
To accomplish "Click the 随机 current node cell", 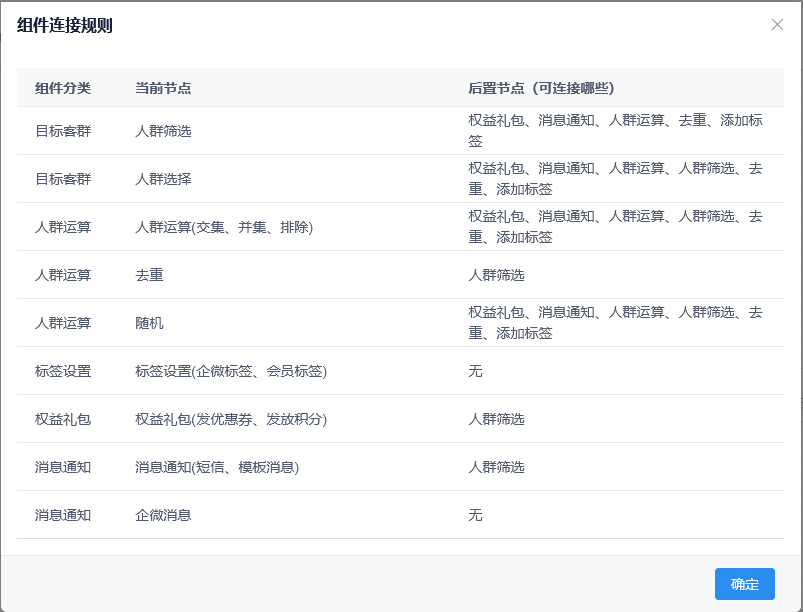I will point(149,323).
